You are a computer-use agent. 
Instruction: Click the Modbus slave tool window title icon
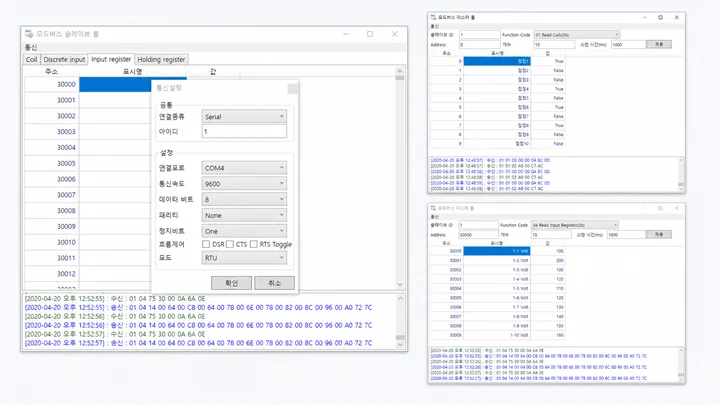[29, 34]
